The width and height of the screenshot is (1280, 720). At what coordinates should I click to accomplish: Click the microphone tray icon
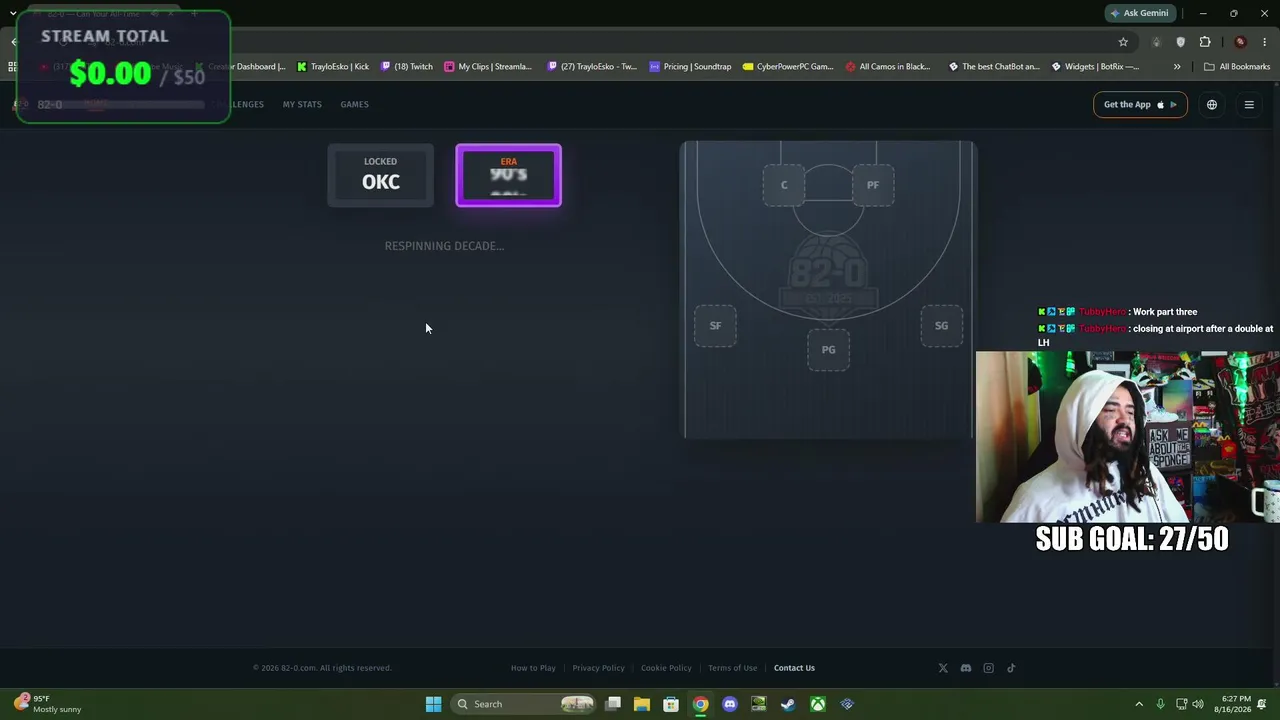pos(1160,704)
